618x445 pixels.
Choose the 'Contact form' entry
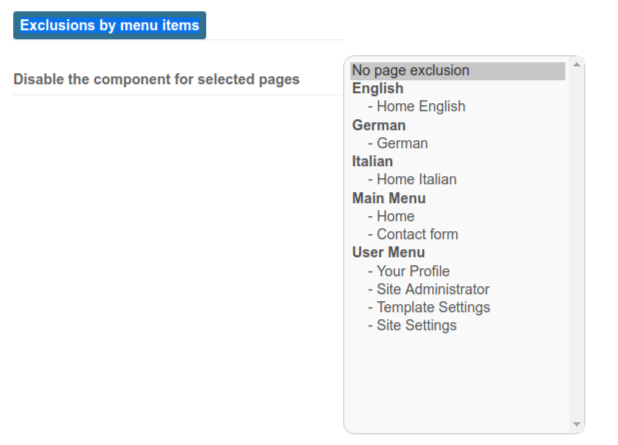(x=457, y=235)
